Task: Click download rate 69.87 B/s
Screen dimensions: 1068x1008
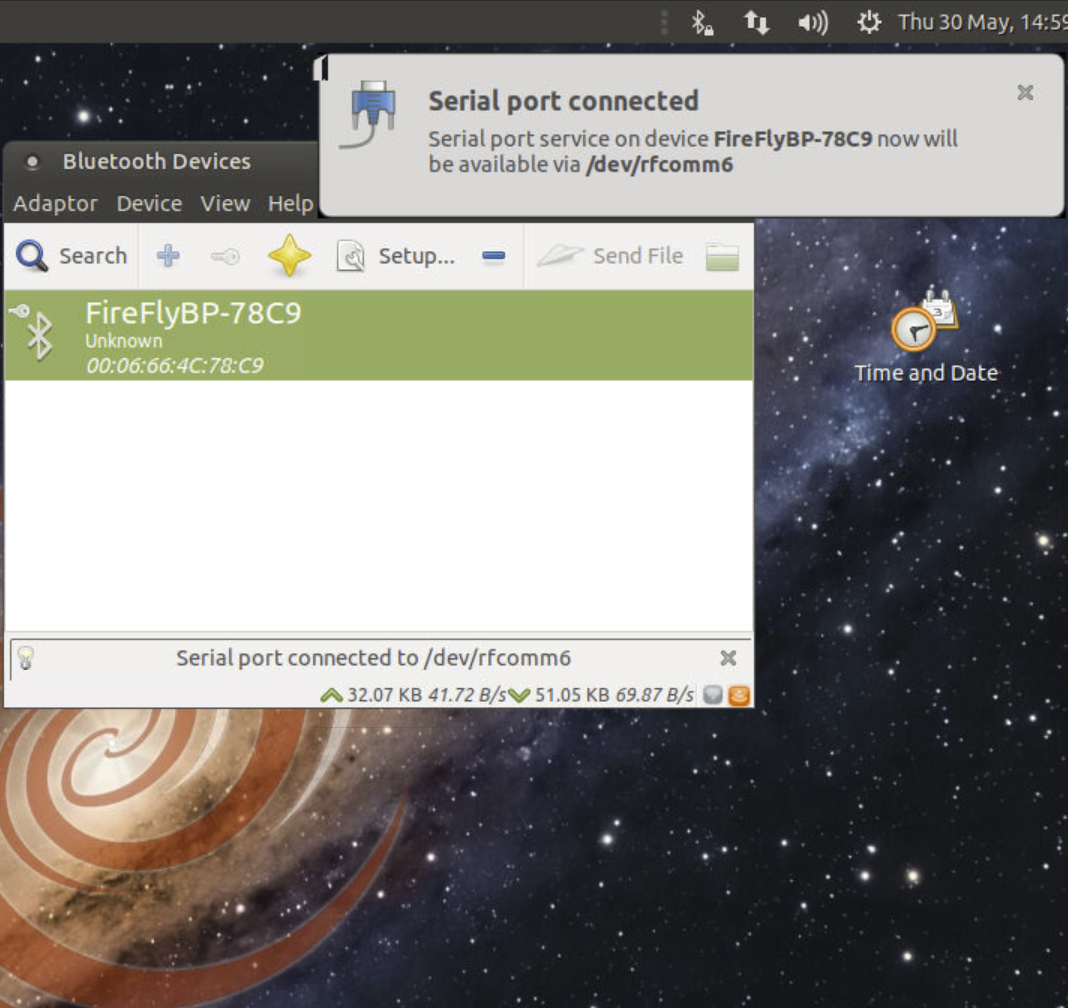Action: click(655, 695)
